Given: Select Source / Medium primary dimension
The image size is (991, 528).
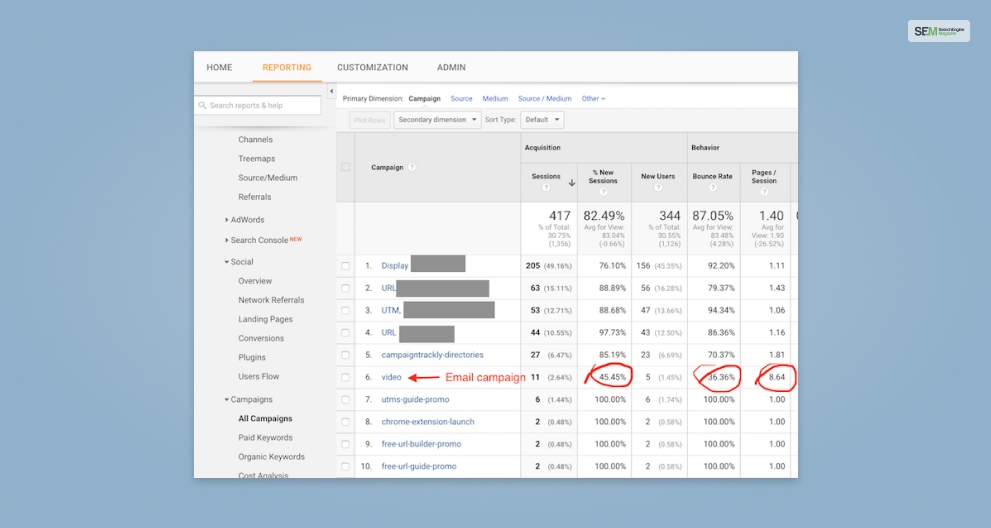Looking at the screenshot, I should coord(545,99).
